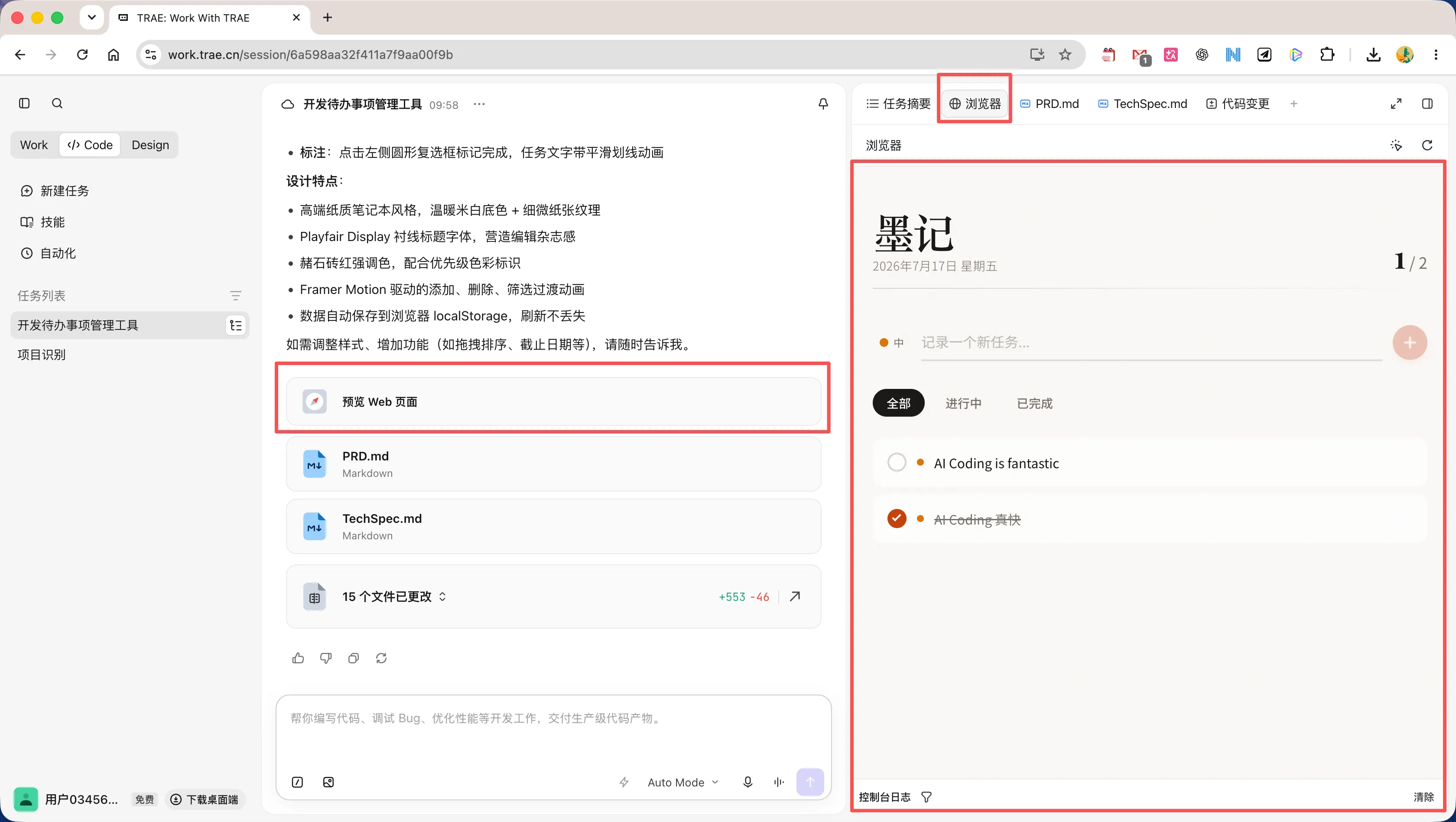Click the element picker icon in browser panel
This screenshot has height=822, width=1456.
1396,145
